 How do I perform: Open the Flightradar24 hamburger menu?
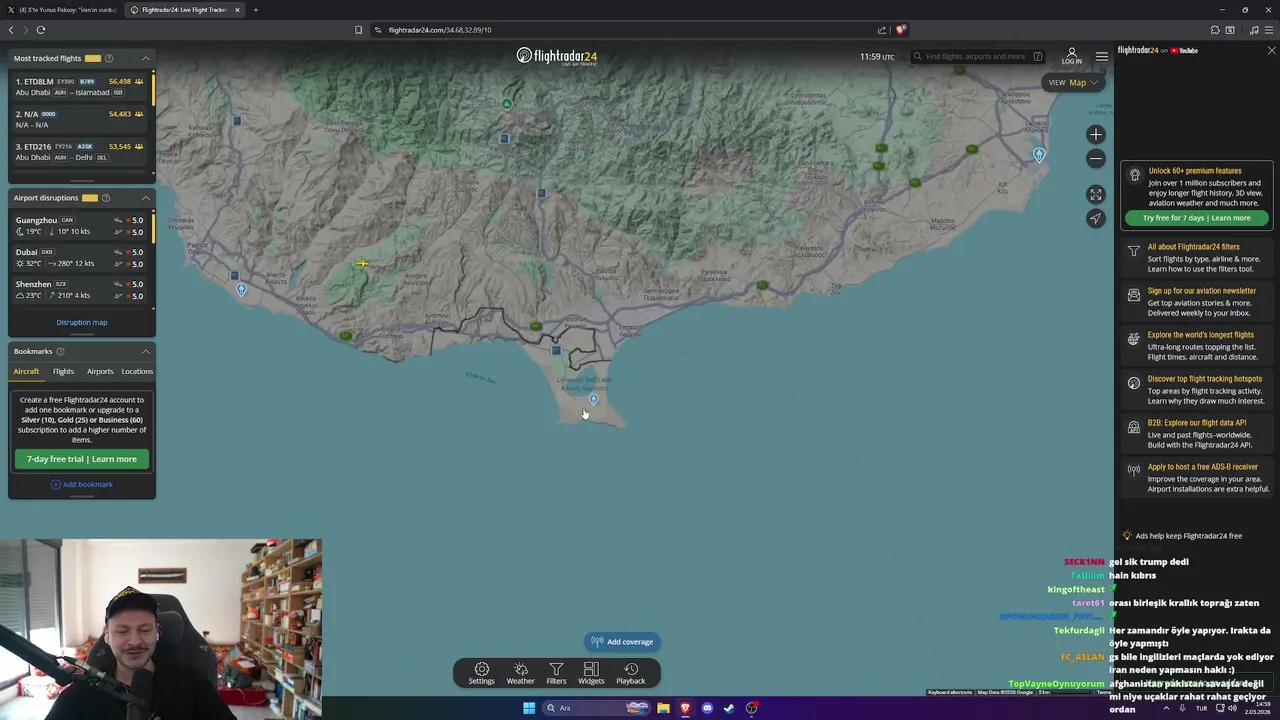(x=1101, y=56)
